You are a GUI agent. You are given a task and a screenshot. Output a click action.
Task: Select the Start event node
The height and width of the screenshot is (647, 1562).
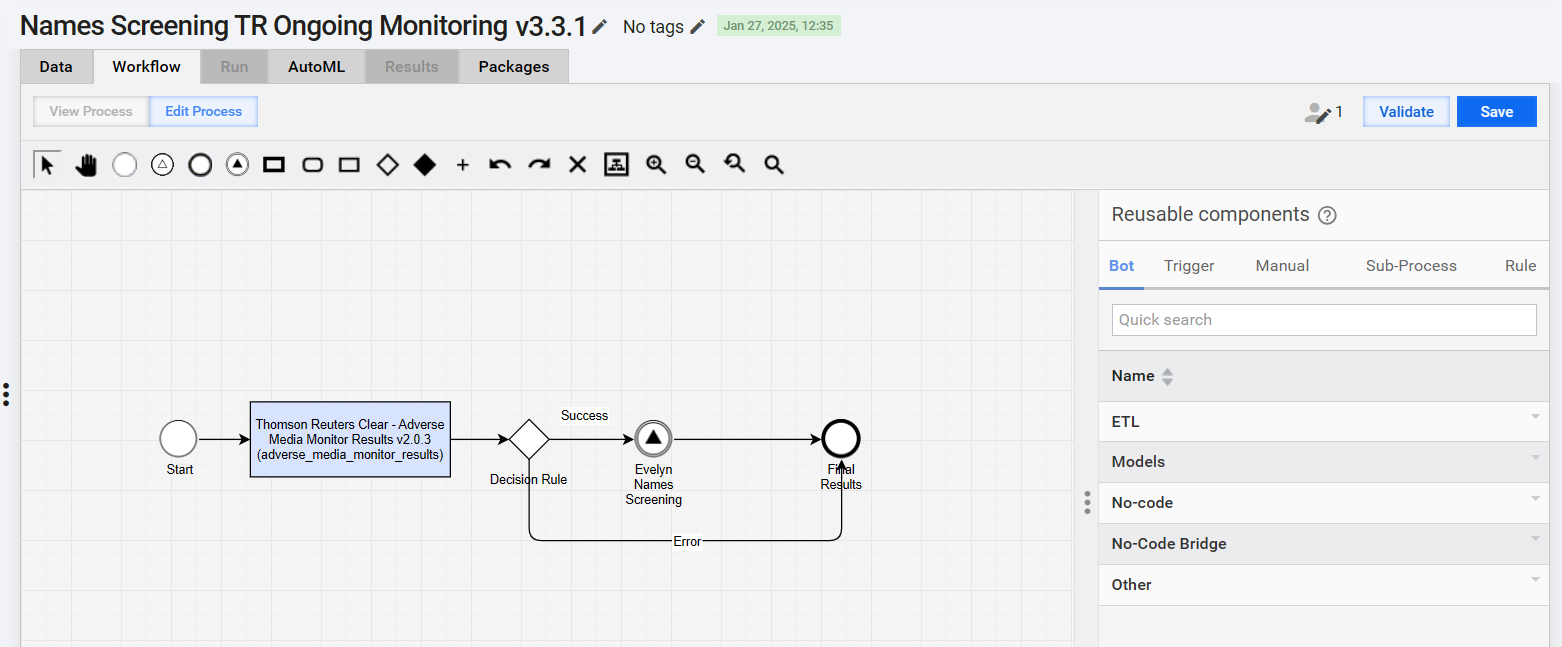[179, 438]
